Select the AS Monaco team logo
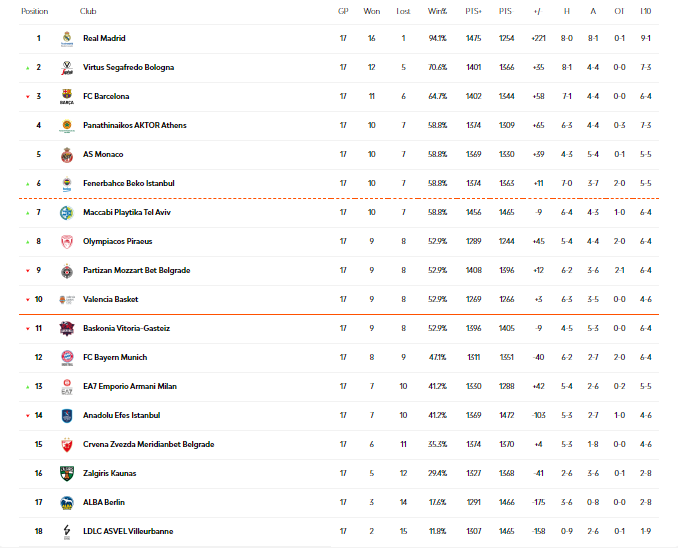678x548 pixels. (66, 155)
